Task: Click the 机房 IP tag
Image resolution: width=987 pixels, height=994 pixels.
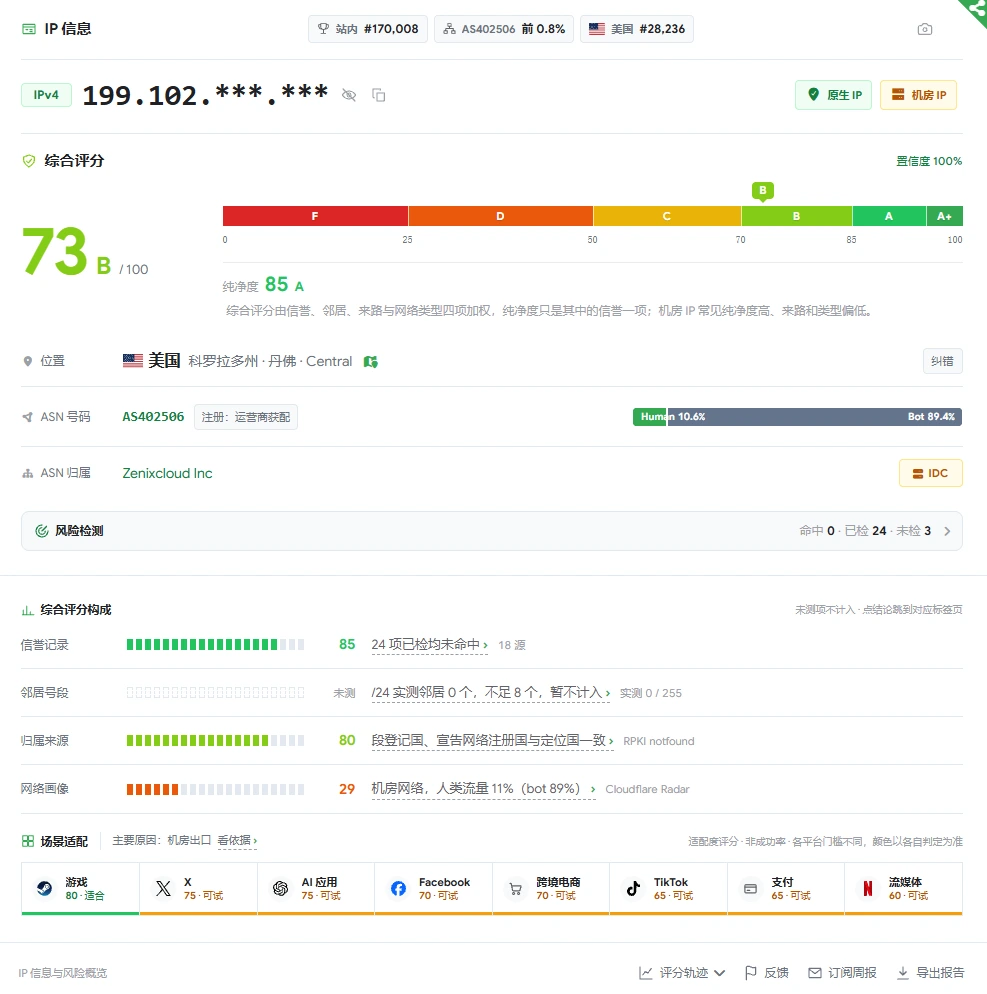Action: pyautogui.click(x=919, y=95)
